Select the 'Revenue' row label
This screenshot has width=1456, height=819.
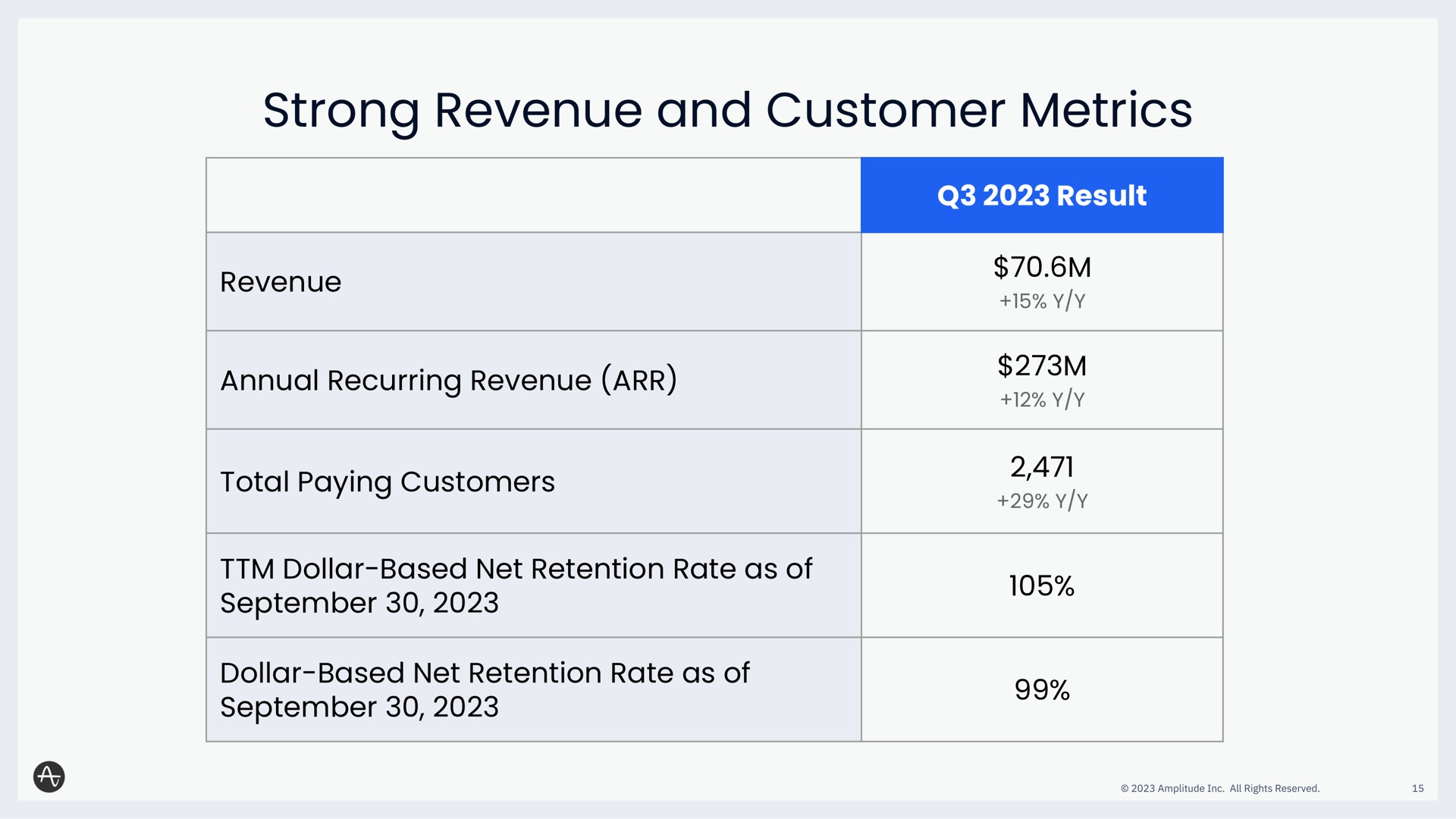click(281, 282)
